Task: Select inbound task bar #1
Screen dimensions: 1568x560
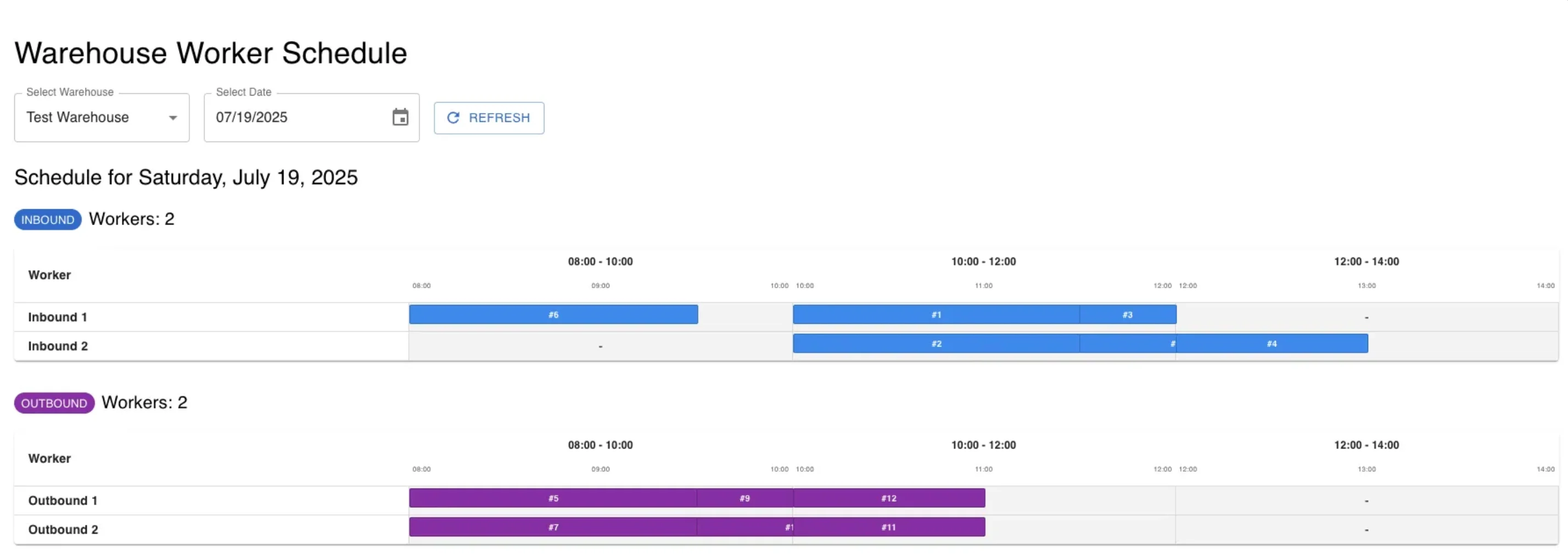Action: [x=936, y=315]
